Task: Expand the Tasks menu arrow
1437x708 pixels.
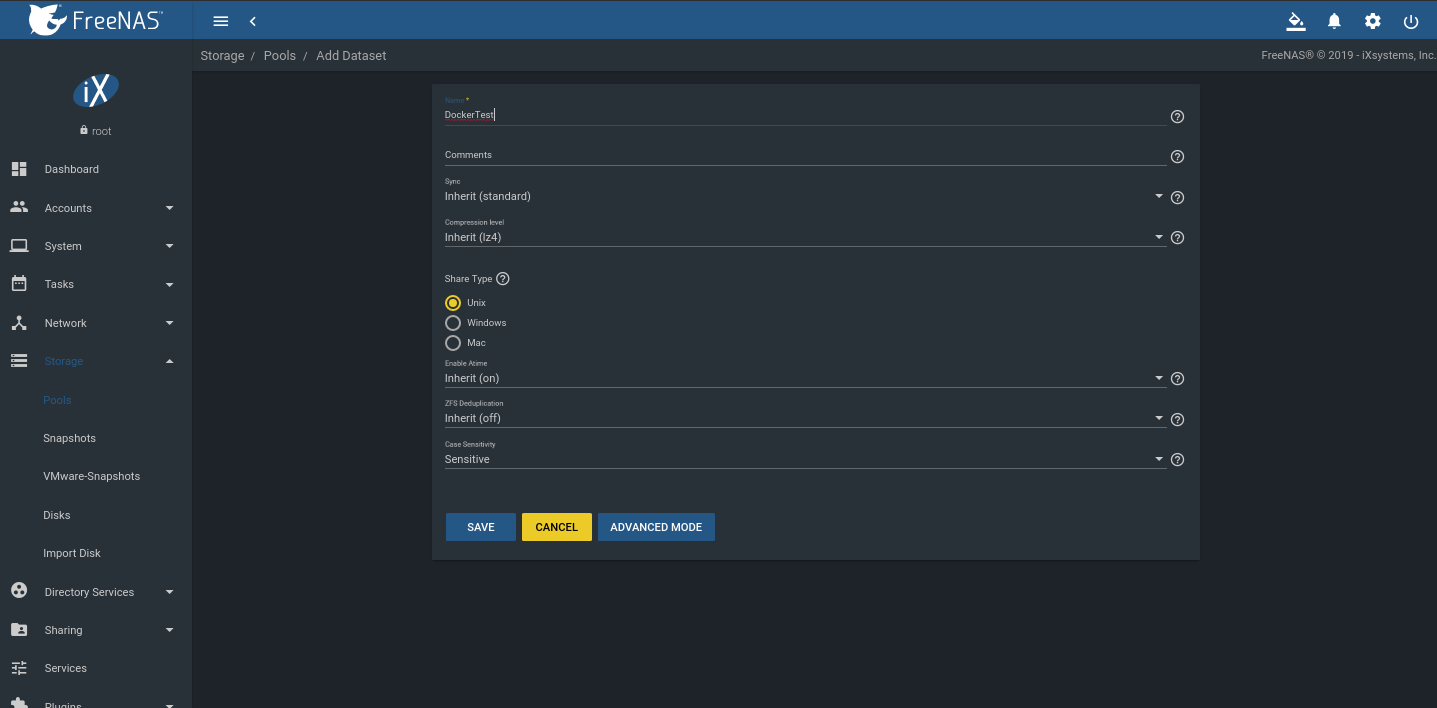Action: click(169, 285)
